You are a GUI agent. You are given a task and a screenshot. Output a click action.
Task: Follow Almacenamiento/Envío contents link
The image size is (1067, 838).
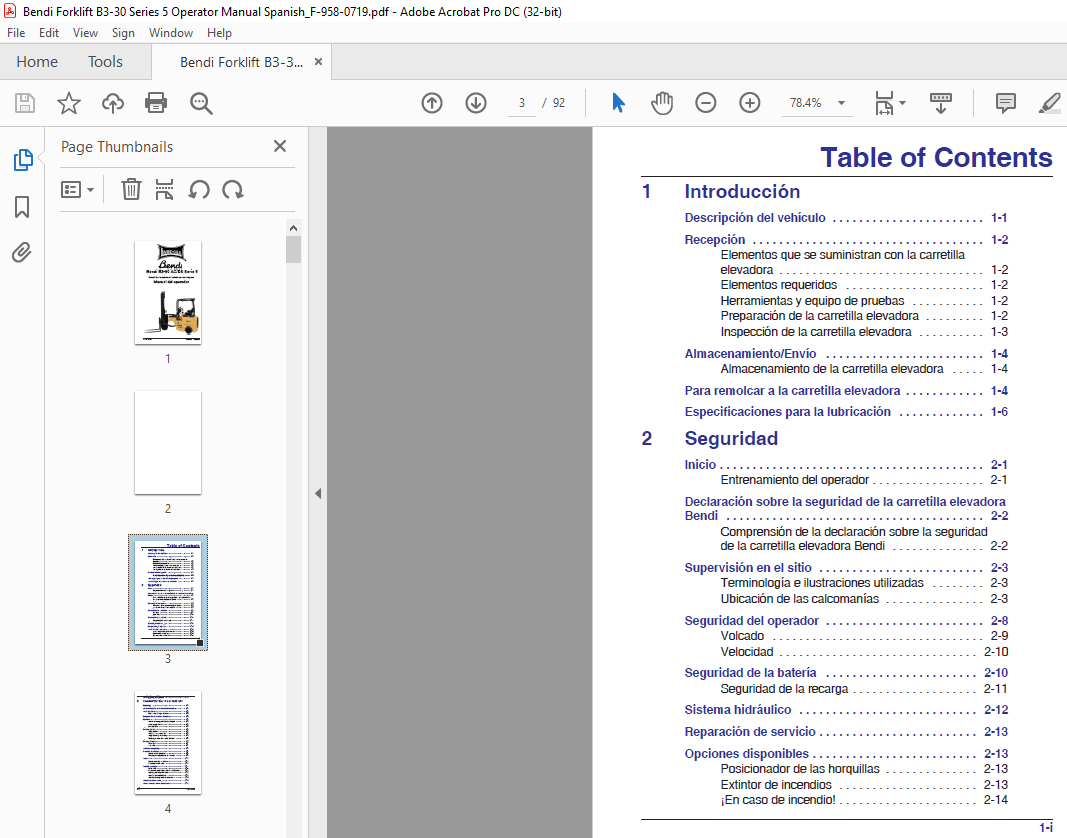(751, 353)
